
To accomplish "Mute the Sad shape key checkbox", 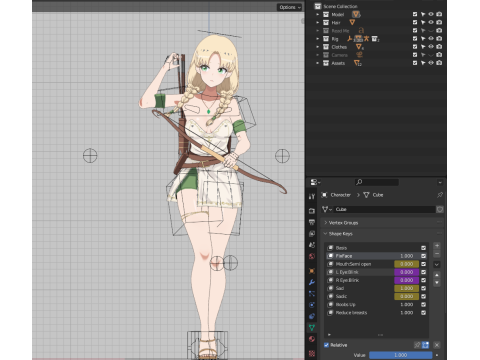I will [423, 288].
